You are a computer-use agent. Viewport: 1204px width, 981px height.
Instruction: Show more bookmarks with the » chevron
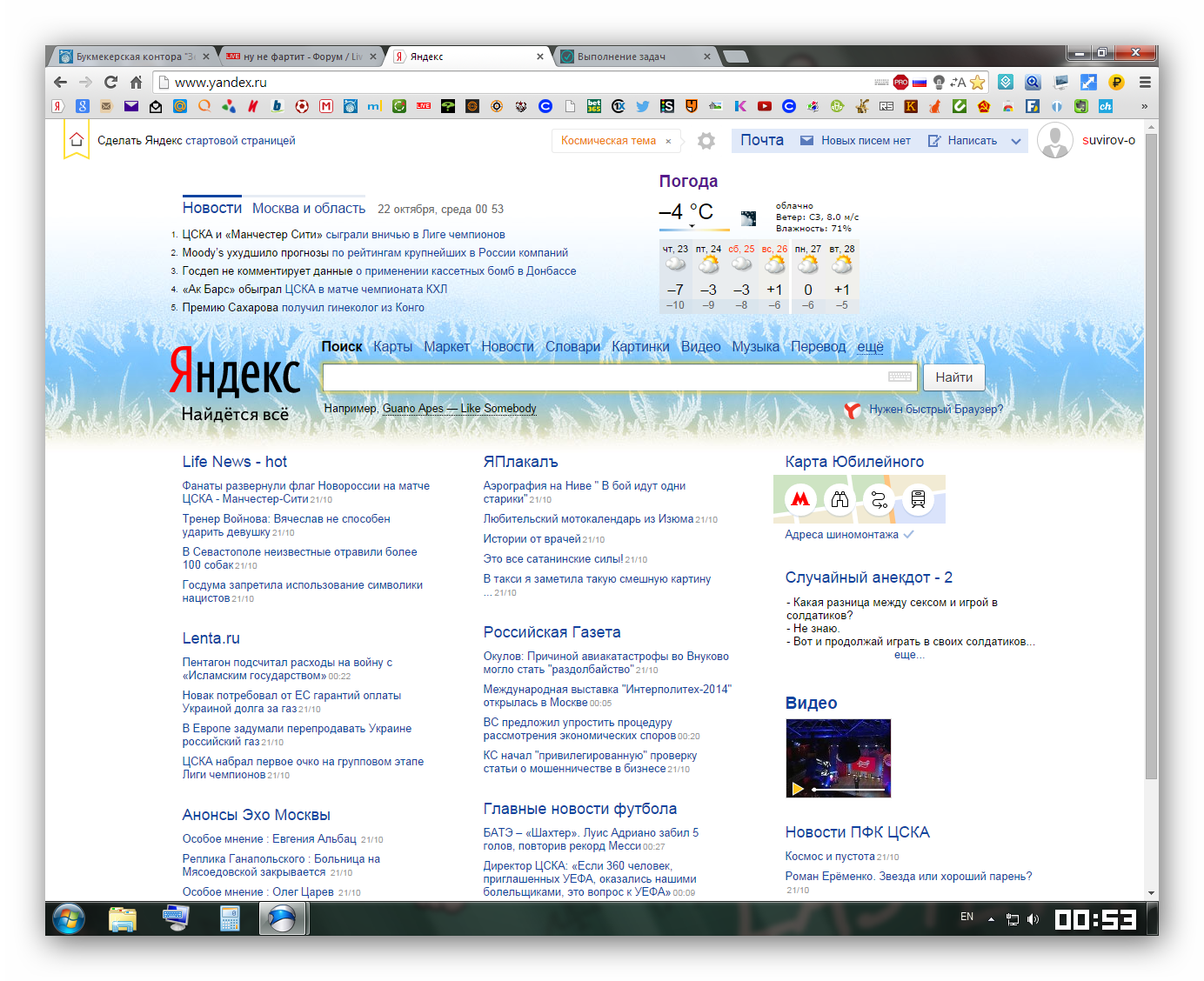tap(1144, 106)
